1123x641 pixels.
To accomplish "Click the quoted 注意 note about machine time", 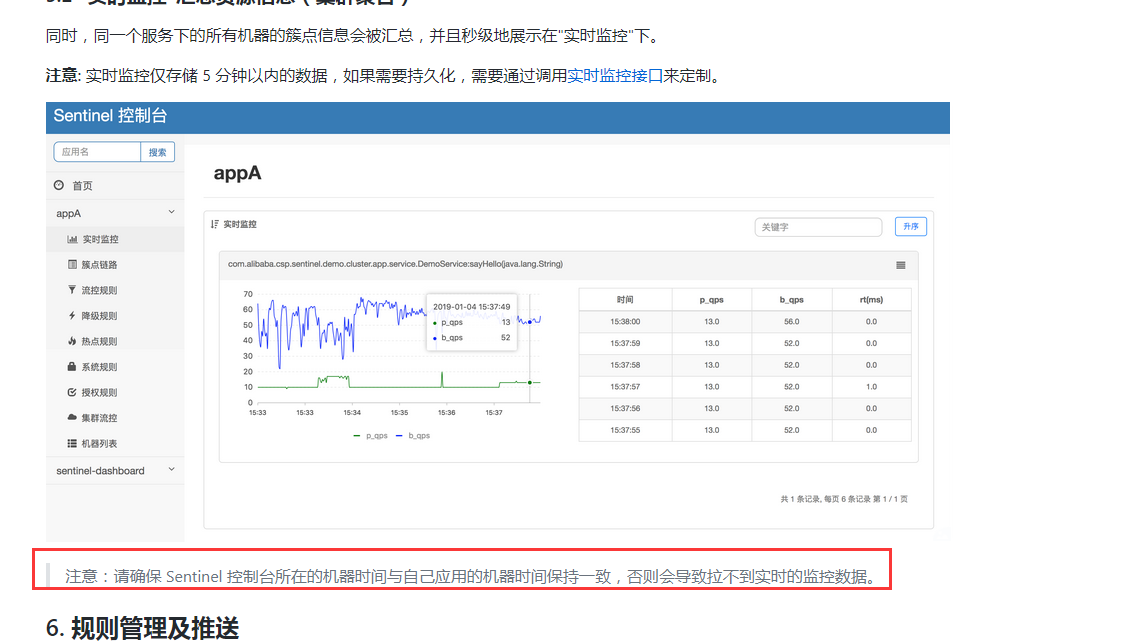I will coord(470,577).
